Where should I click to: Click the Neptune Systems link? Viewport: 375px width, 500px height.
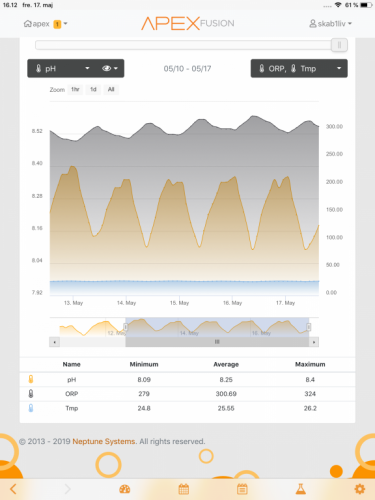click(x=104, y=441)
